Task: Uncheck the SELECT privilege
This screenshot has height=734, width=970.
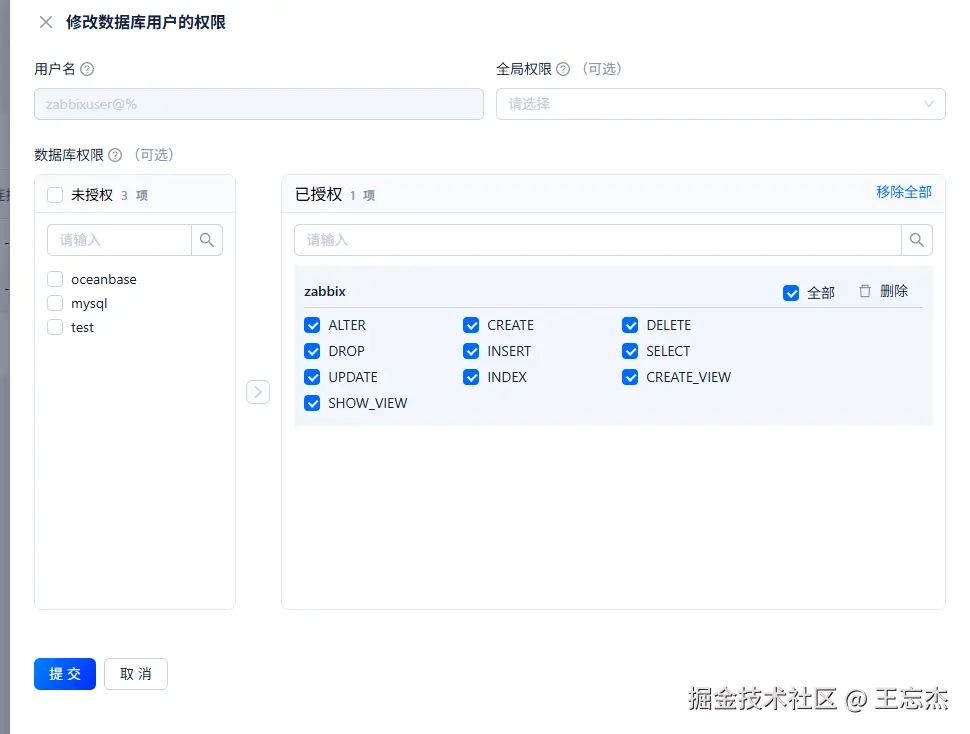Action: pyautogui.click(x=630, y=351)
